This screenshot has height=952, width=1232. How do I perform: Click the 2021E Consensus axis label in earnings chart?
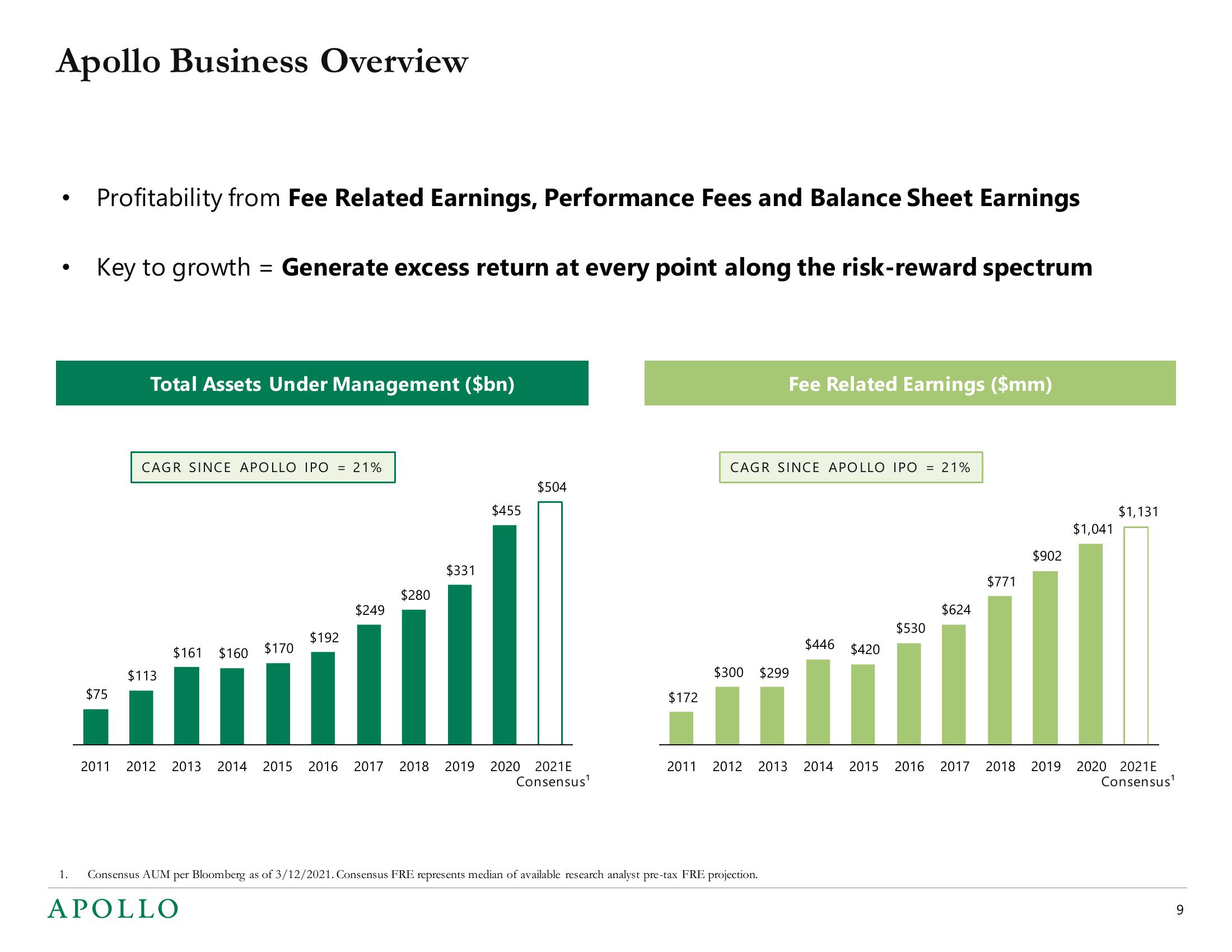pyautogui.click(x=1138, y=774)
